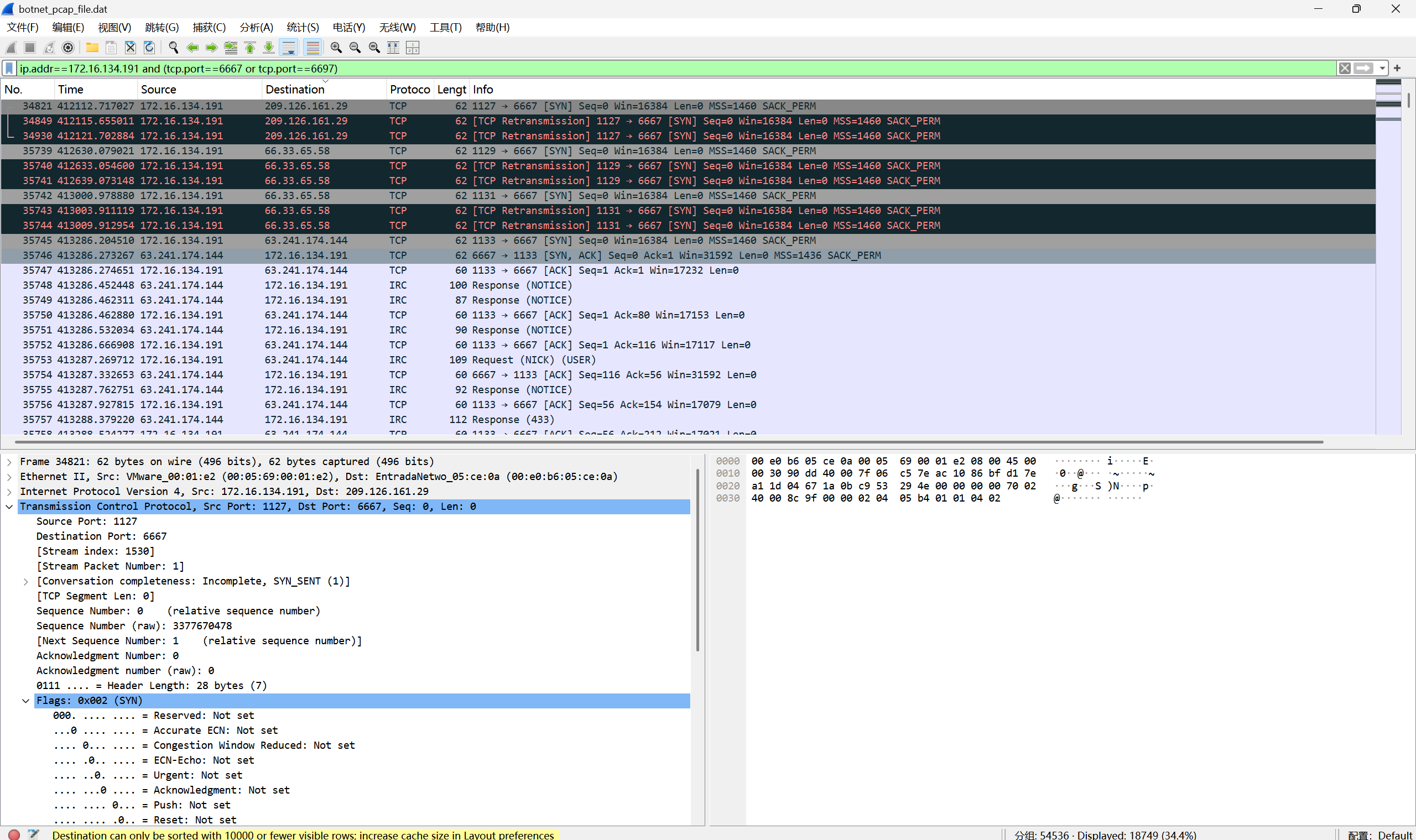Expand the Frame 34821 tree node
The height and width of the screenshot is (840, 1416).
(x=9, y=462)
